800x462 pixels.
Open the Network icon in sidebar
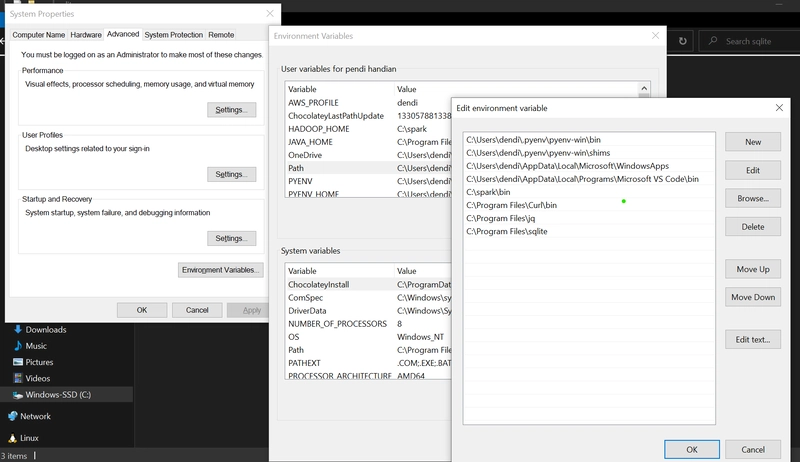[13, 416]
